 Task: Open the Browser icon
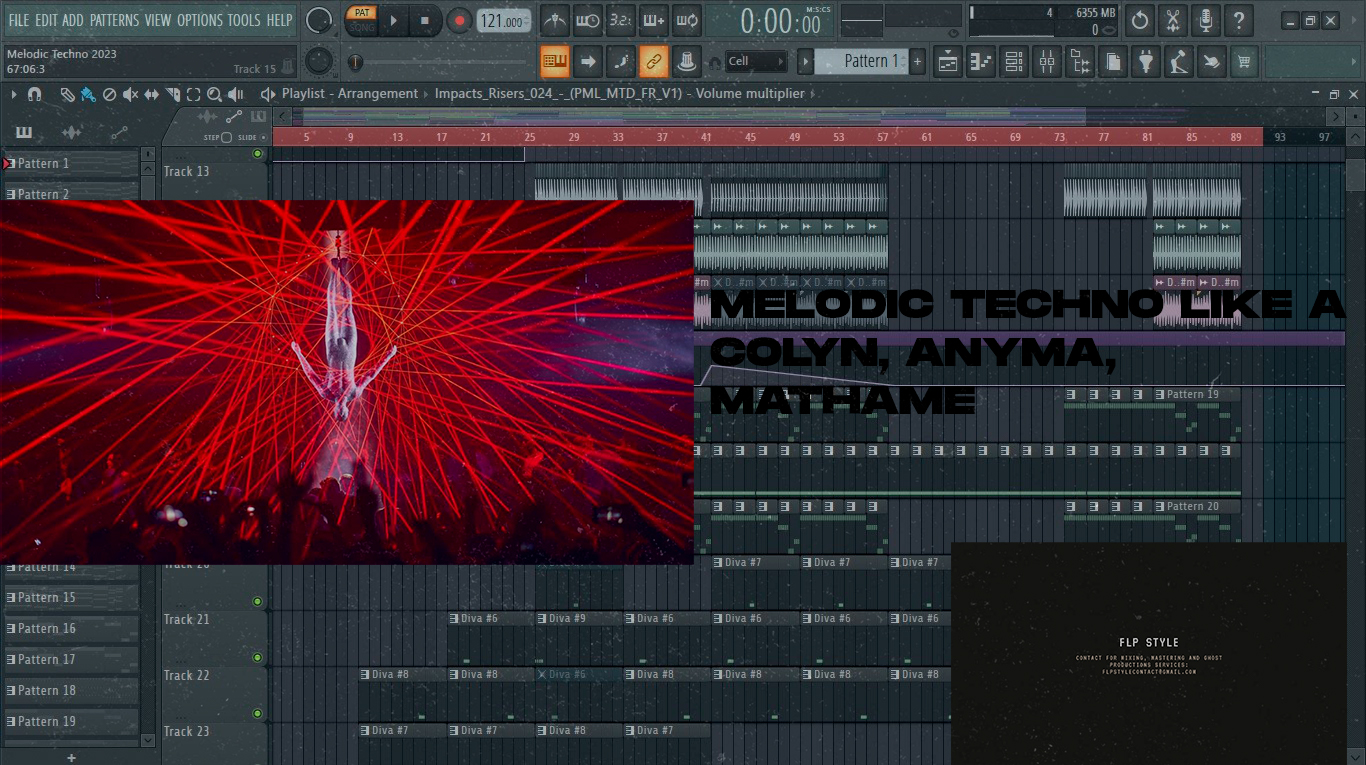1080,62
